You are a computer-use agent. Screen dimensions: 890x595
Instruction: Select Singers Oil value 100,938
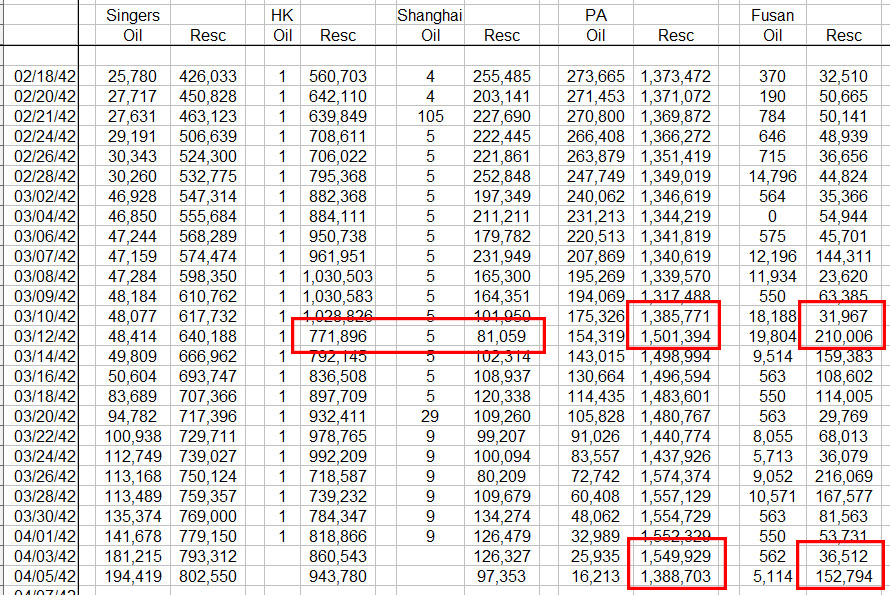coord(132,437)
